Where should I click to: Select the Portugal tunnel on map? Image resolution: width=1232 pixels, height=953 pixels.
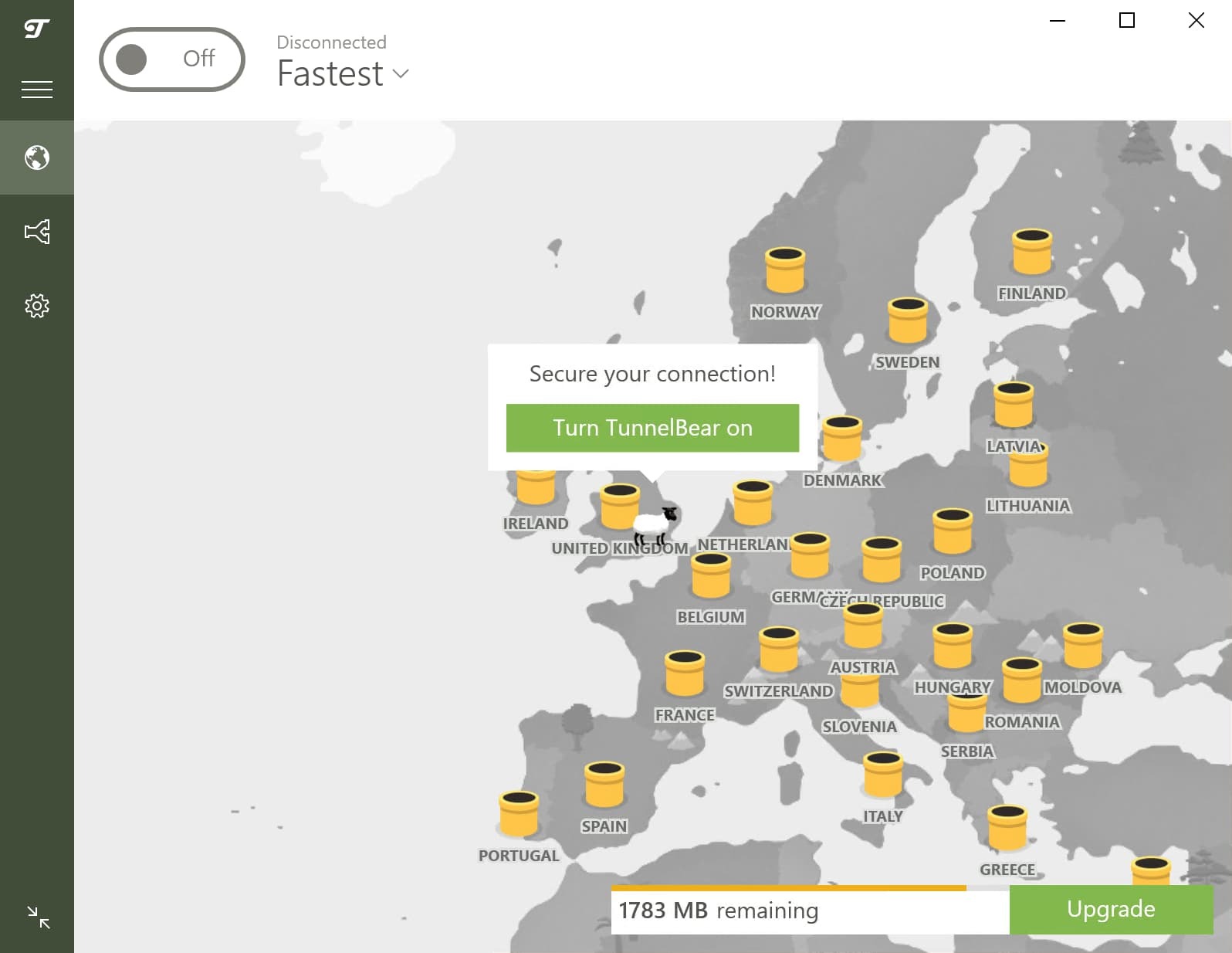click(x=519, y=813)
